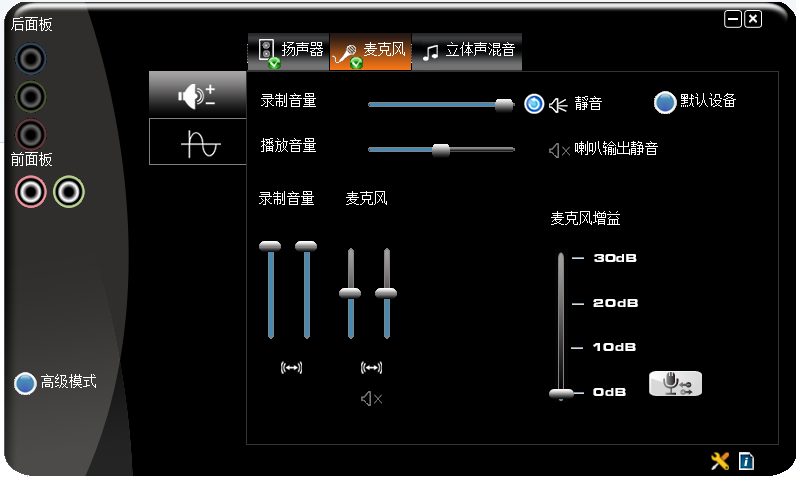The image size is (796, 477).
Task: Click the 喇叭输出静音 speaker icon
Action: (559, 150)
